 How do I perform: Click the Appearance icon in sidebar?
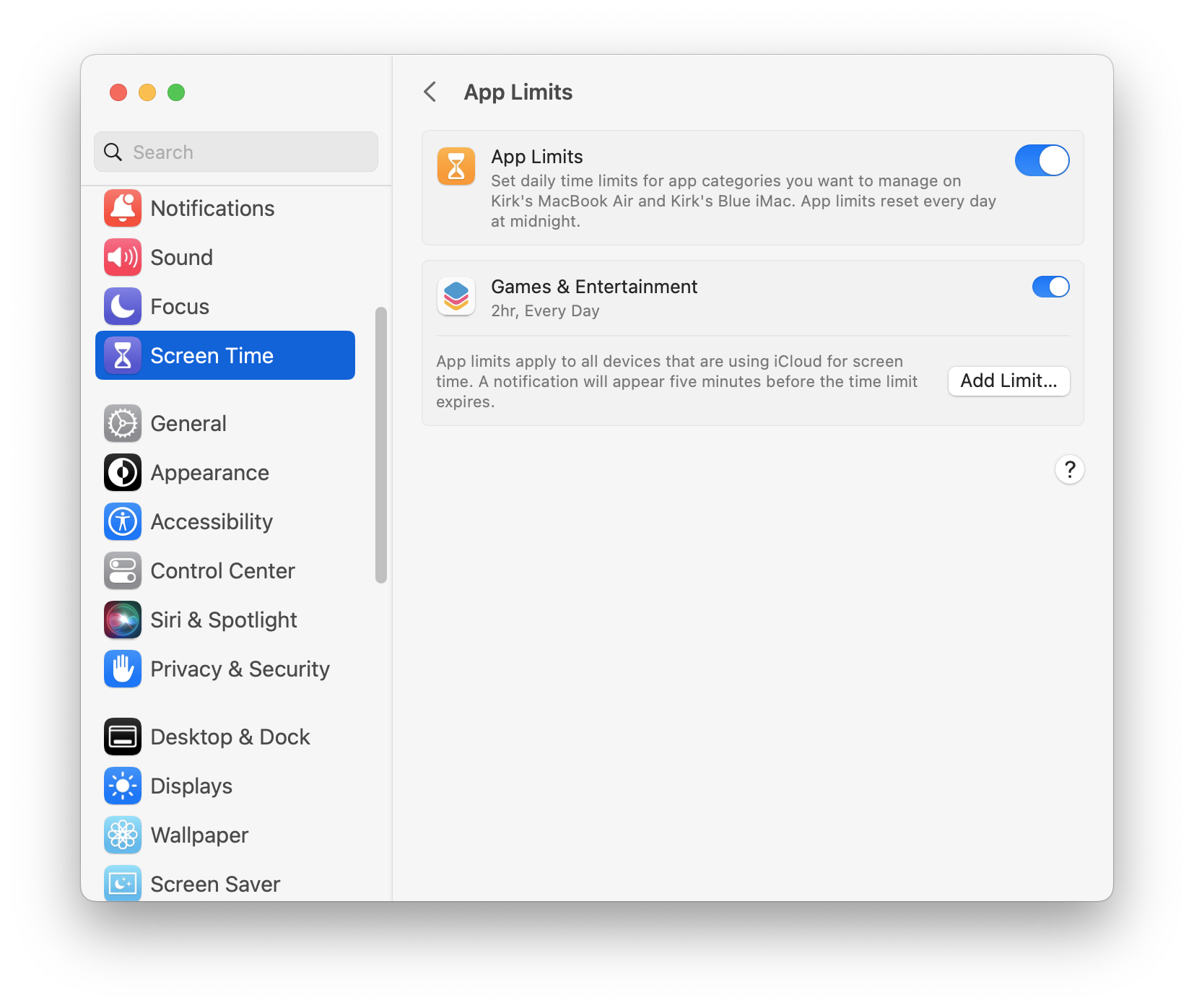(x=123, y=473)
